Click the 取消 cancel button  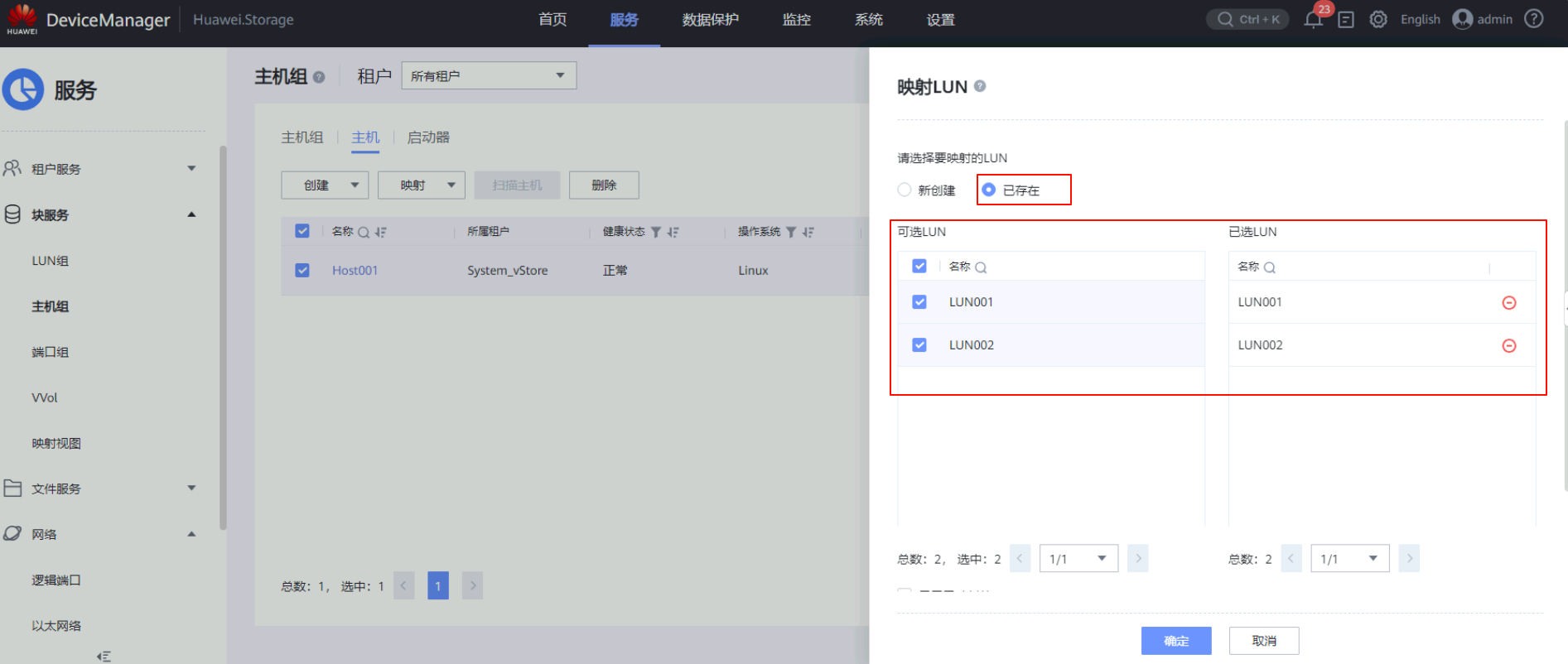(1263, 641)
